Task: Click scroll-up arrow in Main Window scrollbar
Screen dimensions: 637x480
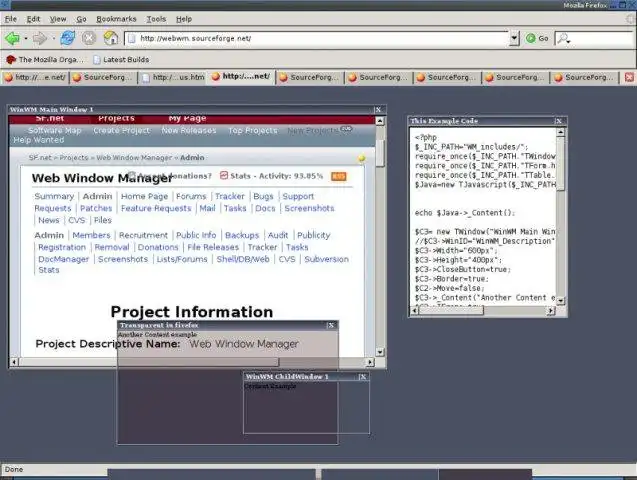Action: point(380,121)
